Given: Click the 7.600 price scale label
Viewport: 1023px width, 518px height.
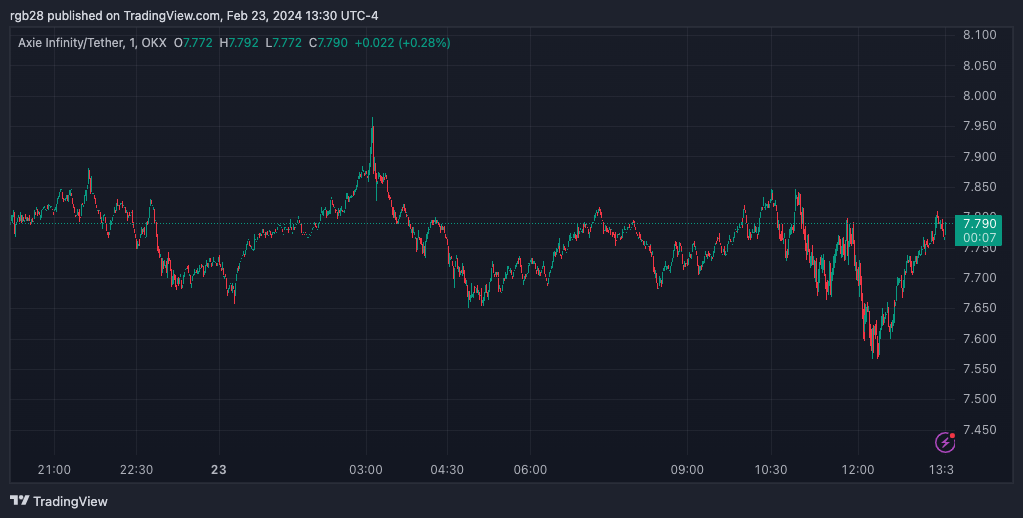Looking at the screenshot, I should coord(978,339).
